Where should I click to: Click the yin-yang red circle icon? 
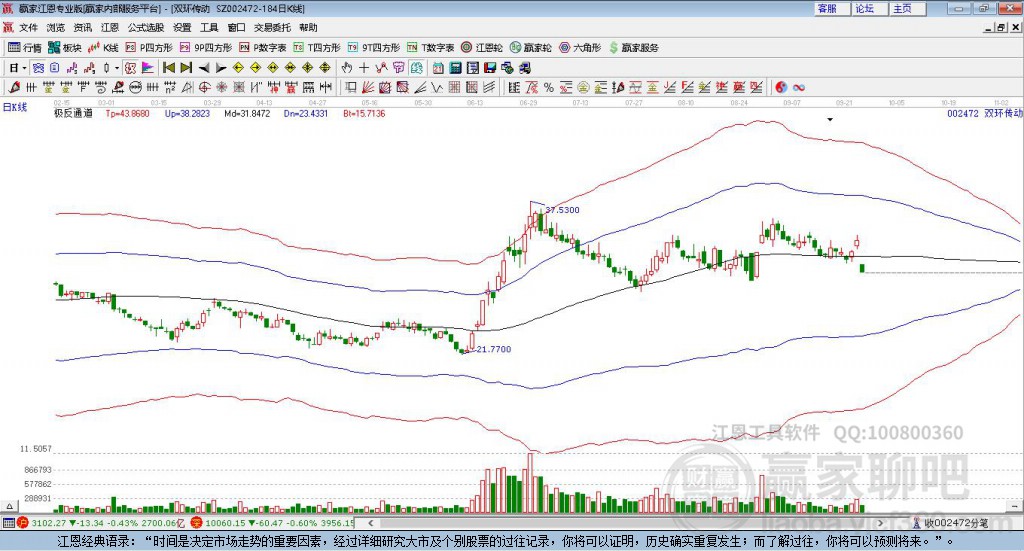click(x=781, y=87)
